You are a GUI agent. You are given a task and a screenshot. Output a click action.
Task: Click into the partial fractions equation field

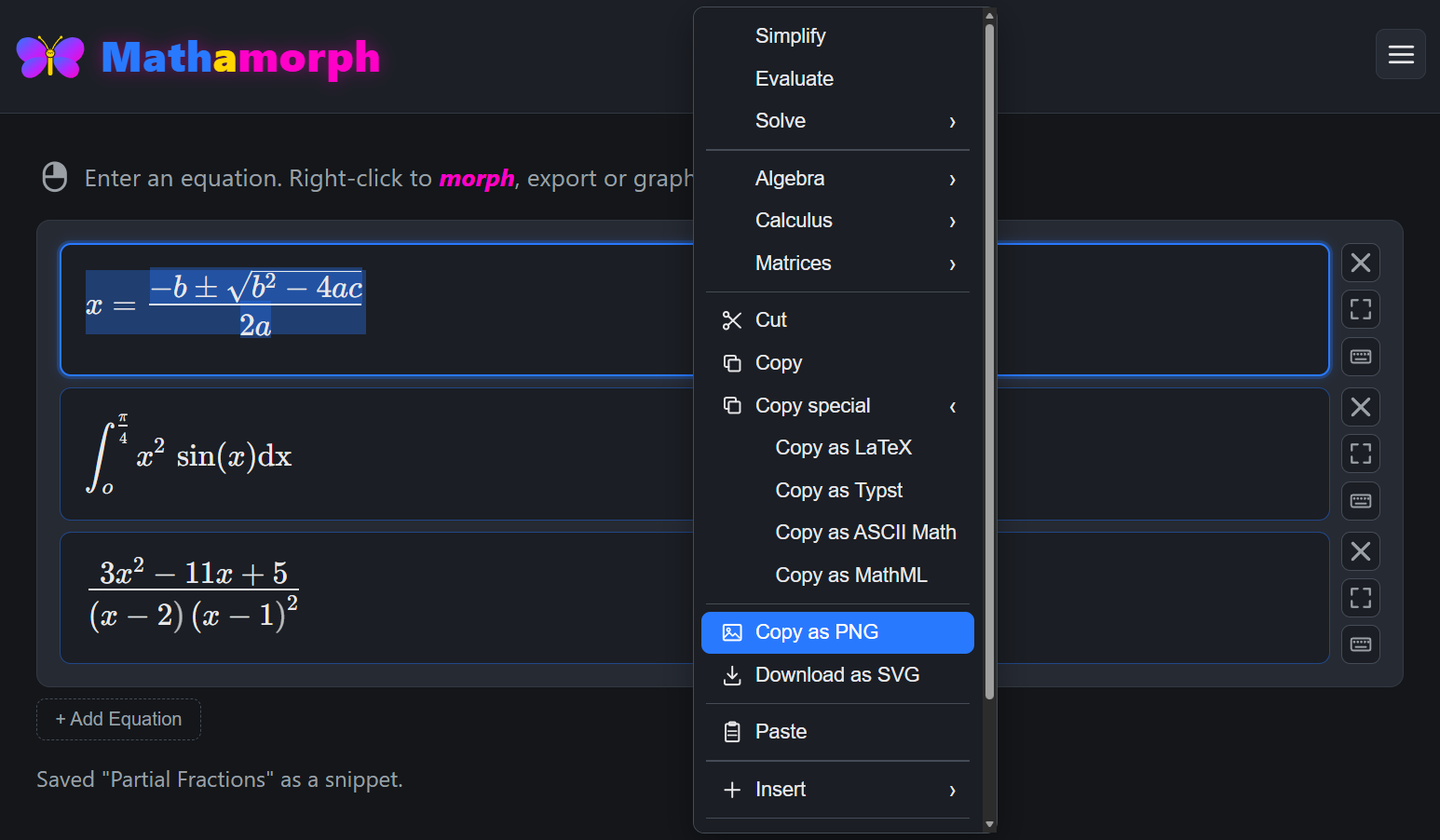pos(694,598)
